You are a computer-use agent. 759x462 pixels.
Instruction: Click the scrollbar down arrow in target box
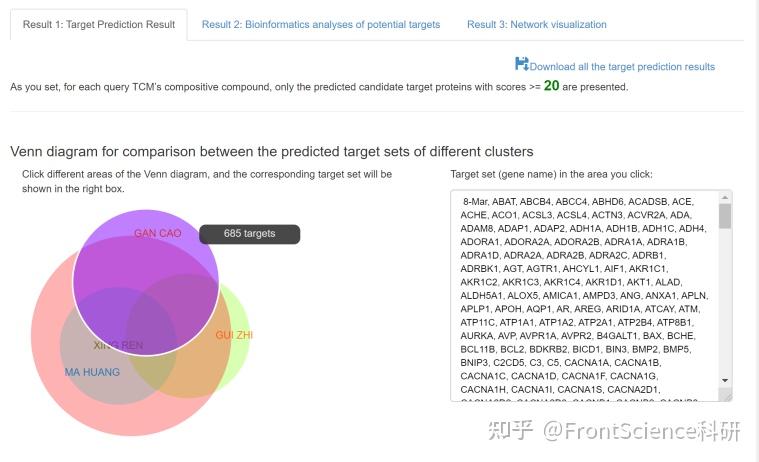click(725, 382)
